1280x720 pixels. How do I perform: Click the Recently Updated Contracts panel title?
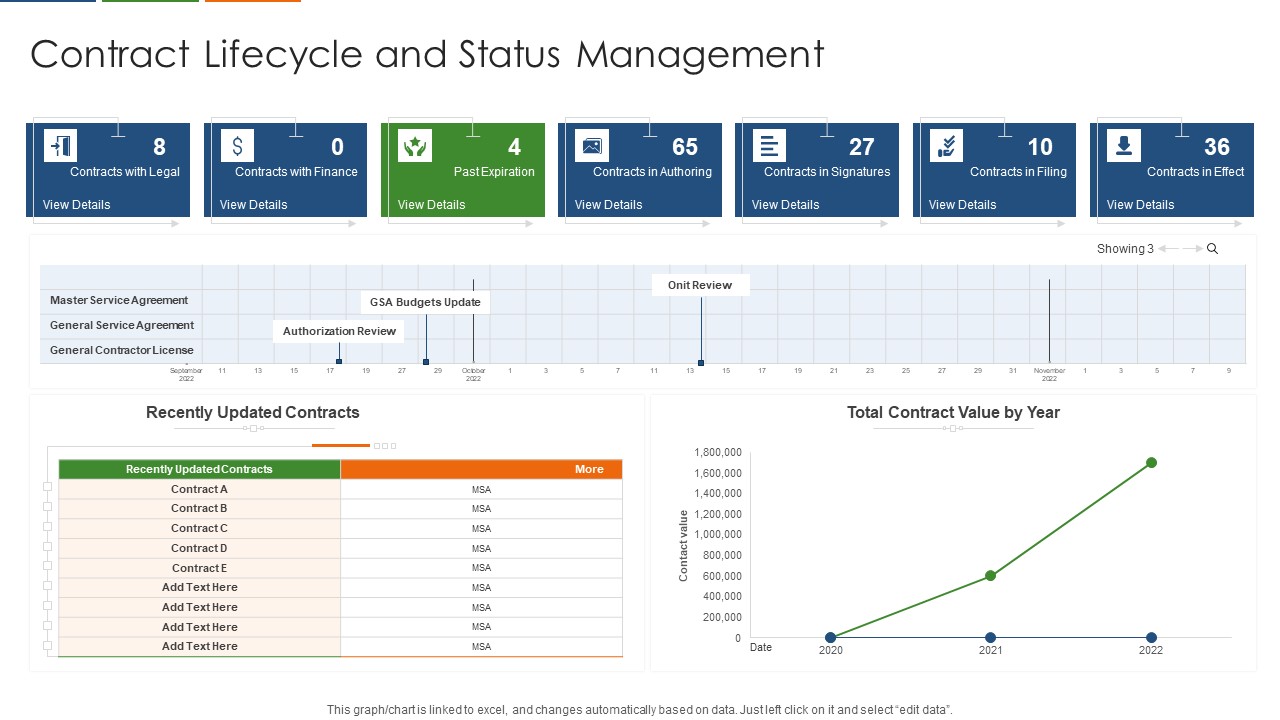pos(253,412)
